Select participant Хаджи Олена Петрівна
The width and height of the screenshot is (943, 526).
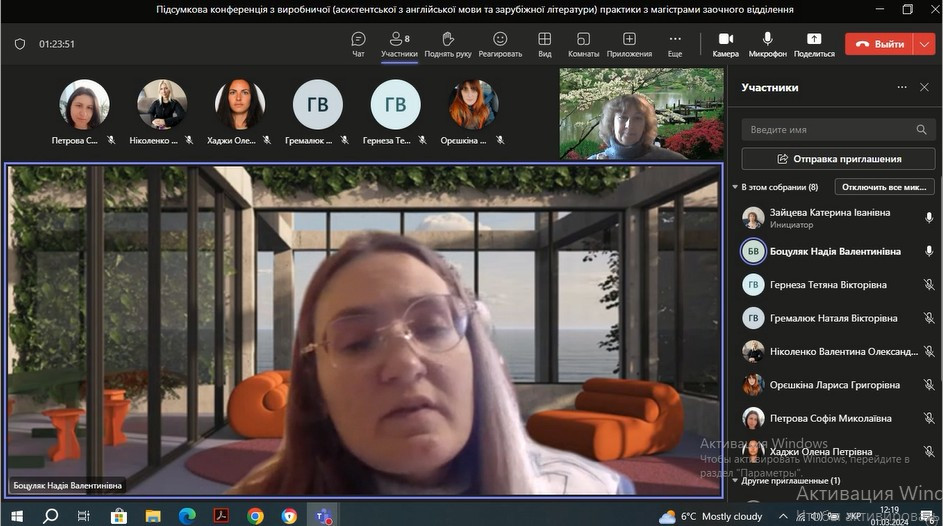point(837,451)
